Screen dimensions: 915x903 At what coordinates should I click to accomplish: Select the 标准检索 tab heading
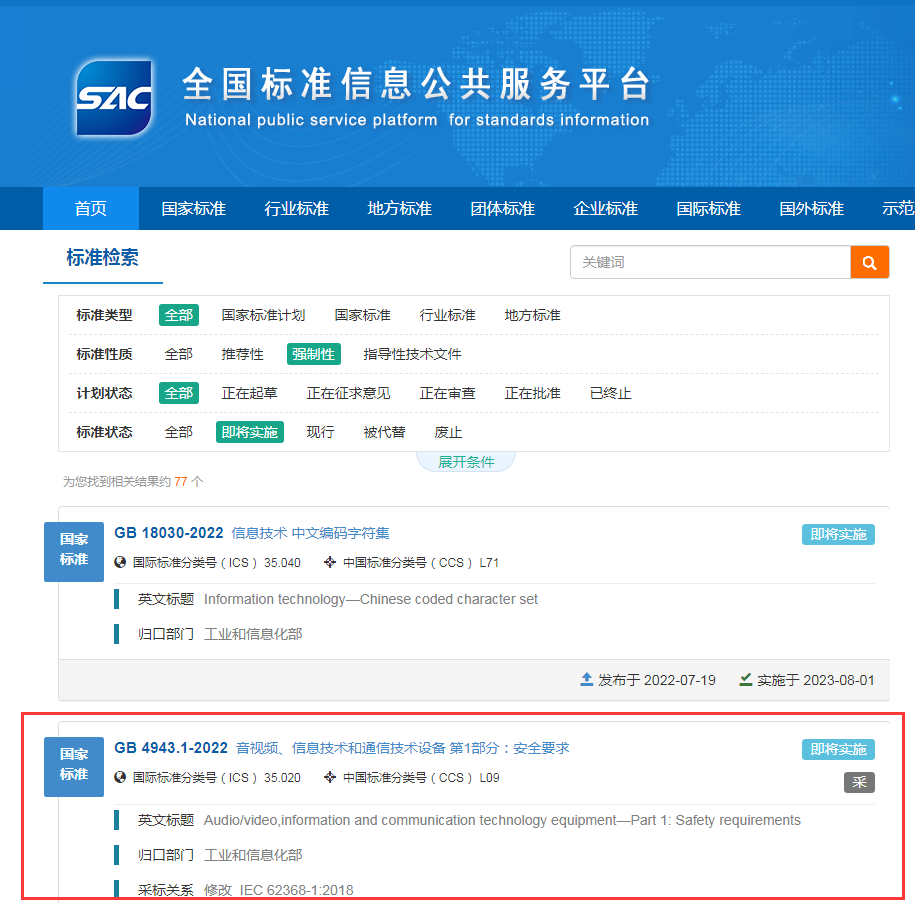tap(103, 257)
